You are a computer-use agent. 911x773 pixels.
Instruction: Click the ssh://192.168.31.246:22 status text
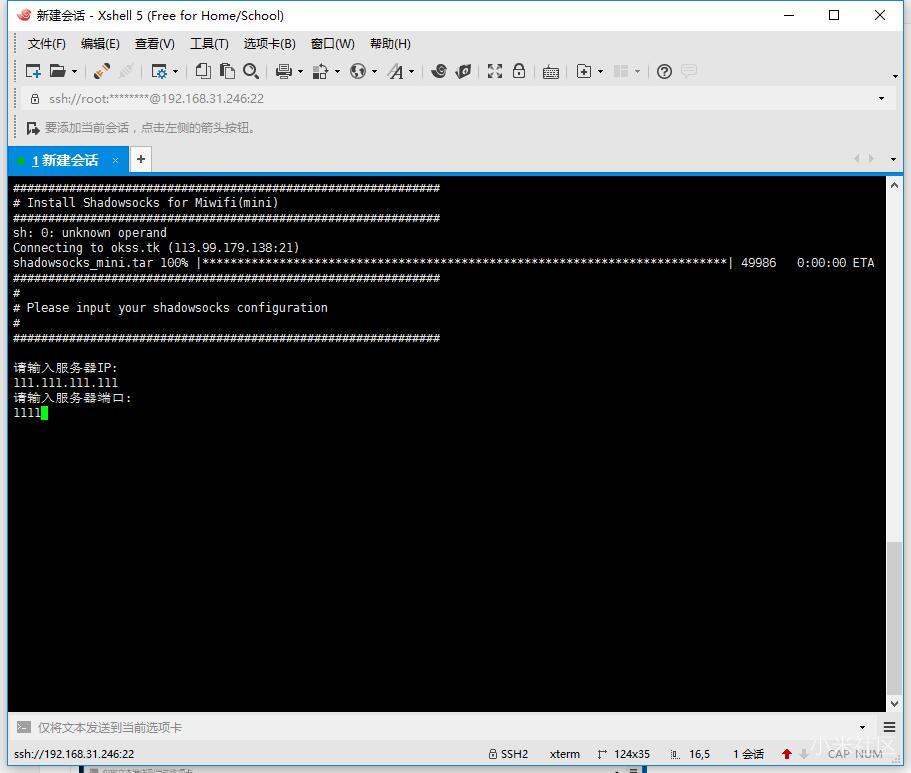(74, 754)
